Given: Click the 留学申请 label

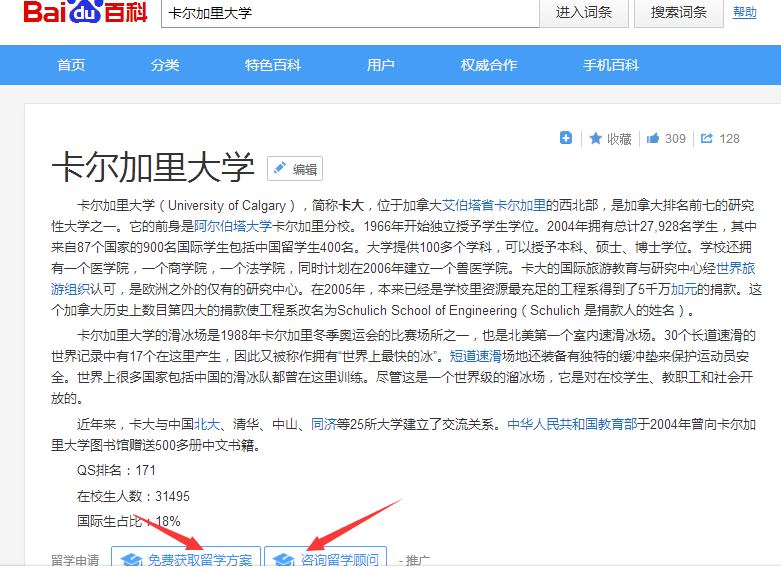Looking at the screenshot, I should pos(76,560).
